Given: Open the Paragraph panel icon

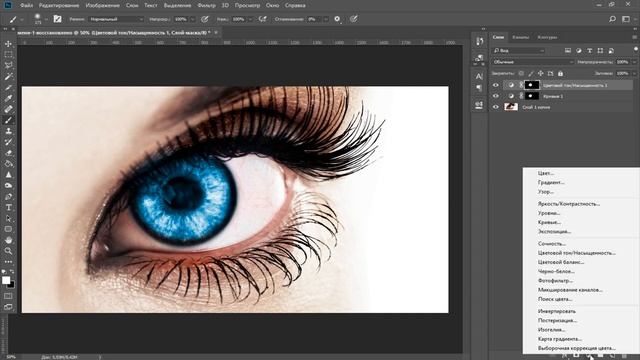Looking at the screenshot, I should 479,88.
